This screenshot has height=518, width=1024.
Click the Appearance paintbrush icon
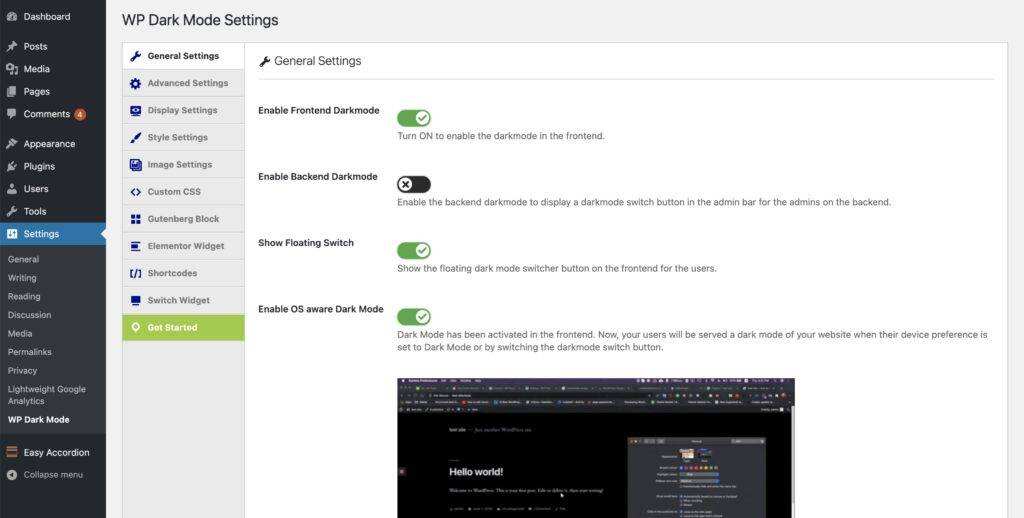point(11,144)
